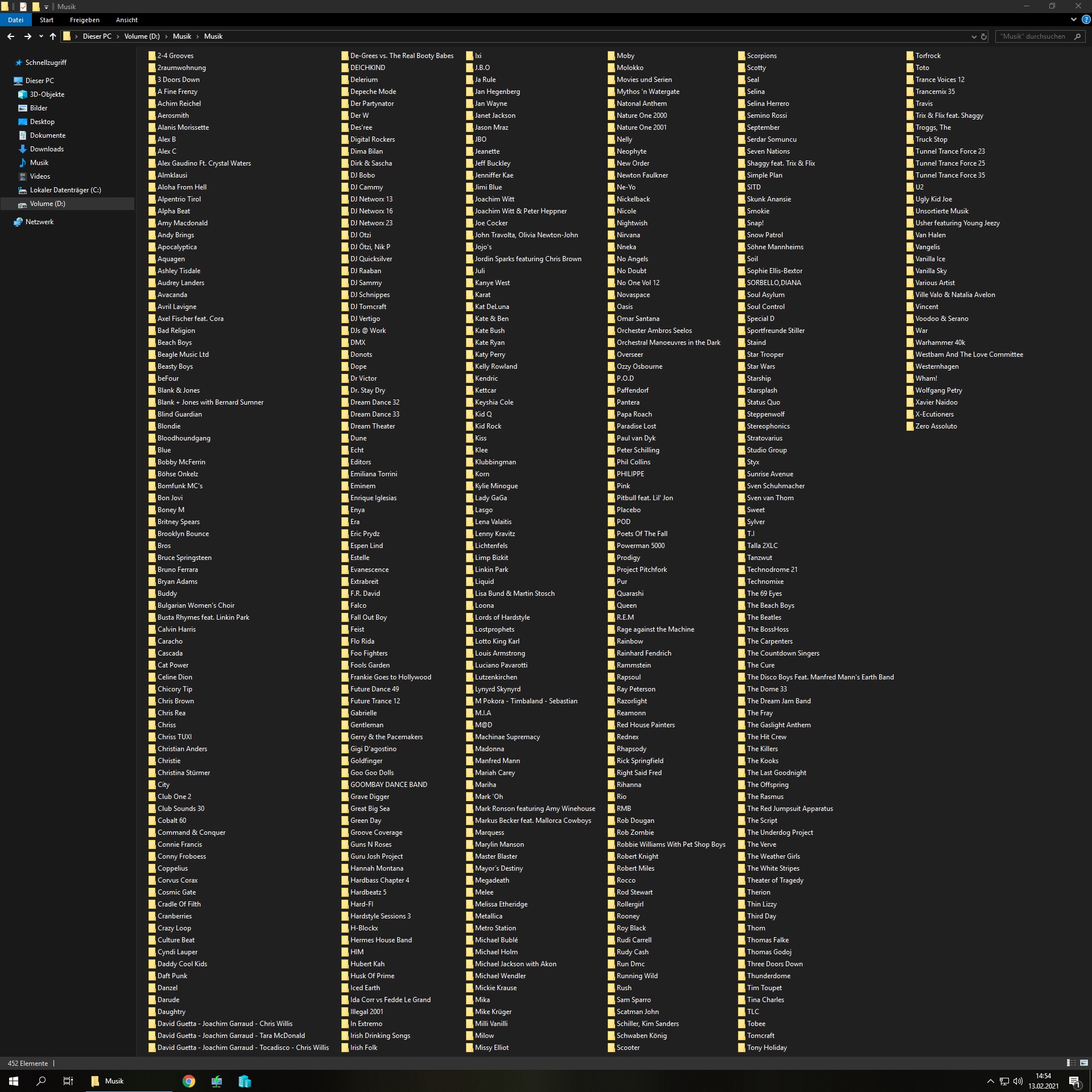Open the notification center
The image size is (1092, 1092).
click(x=1075, y=1081)
